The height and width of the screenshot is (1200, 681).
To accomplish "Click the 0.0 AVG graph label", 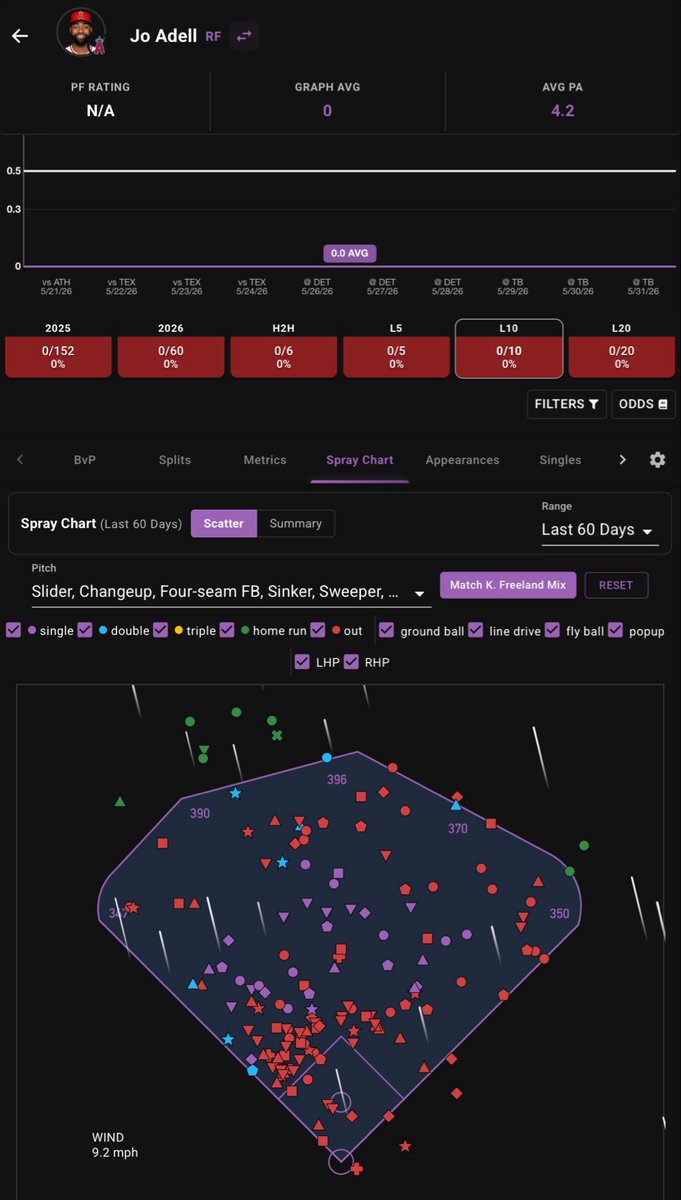I will tap(350, 253).
